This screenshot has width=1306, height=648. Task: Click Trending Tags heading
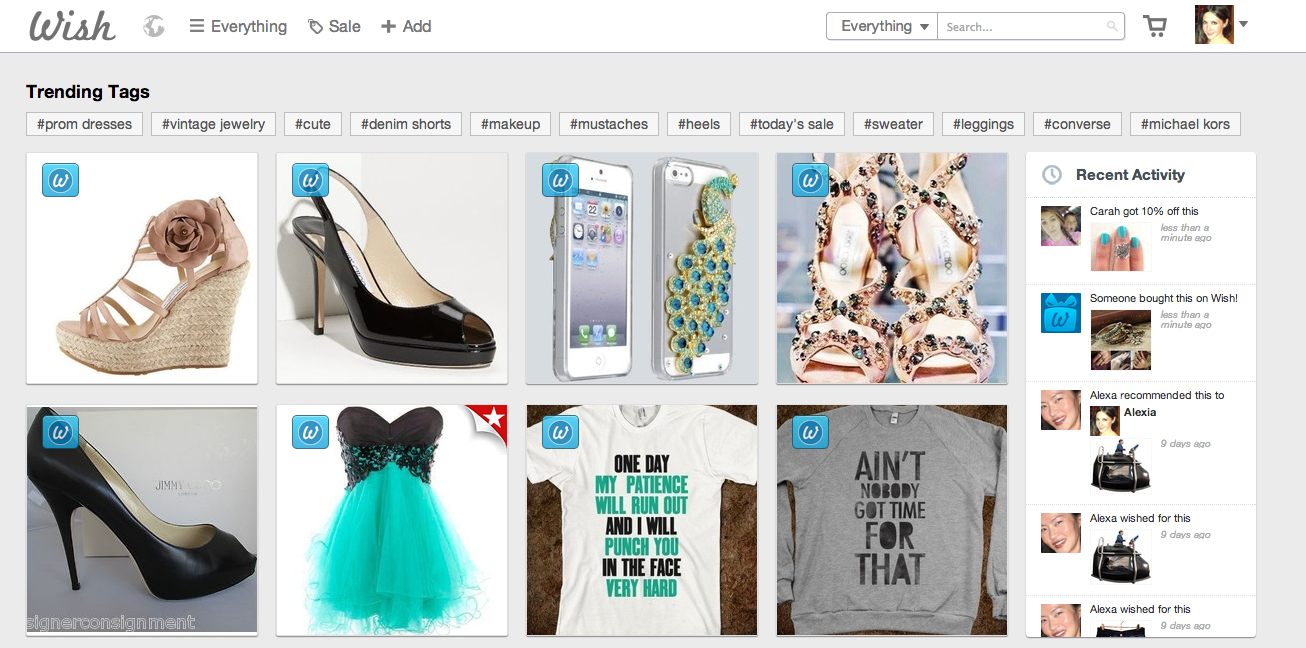(88, 92)
